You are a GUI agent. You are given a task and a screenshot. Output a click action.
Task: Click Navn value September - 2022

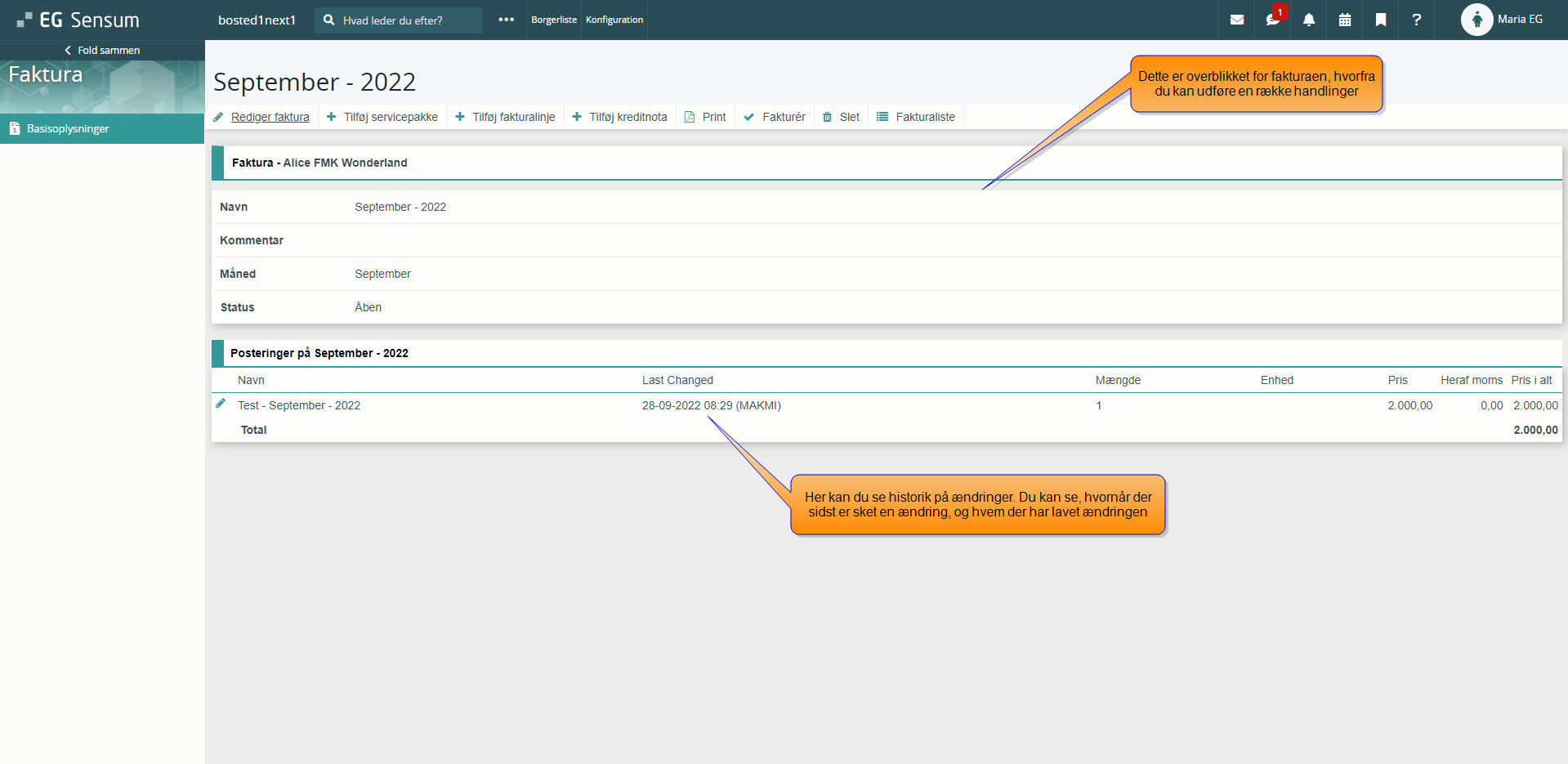(400, 207)
